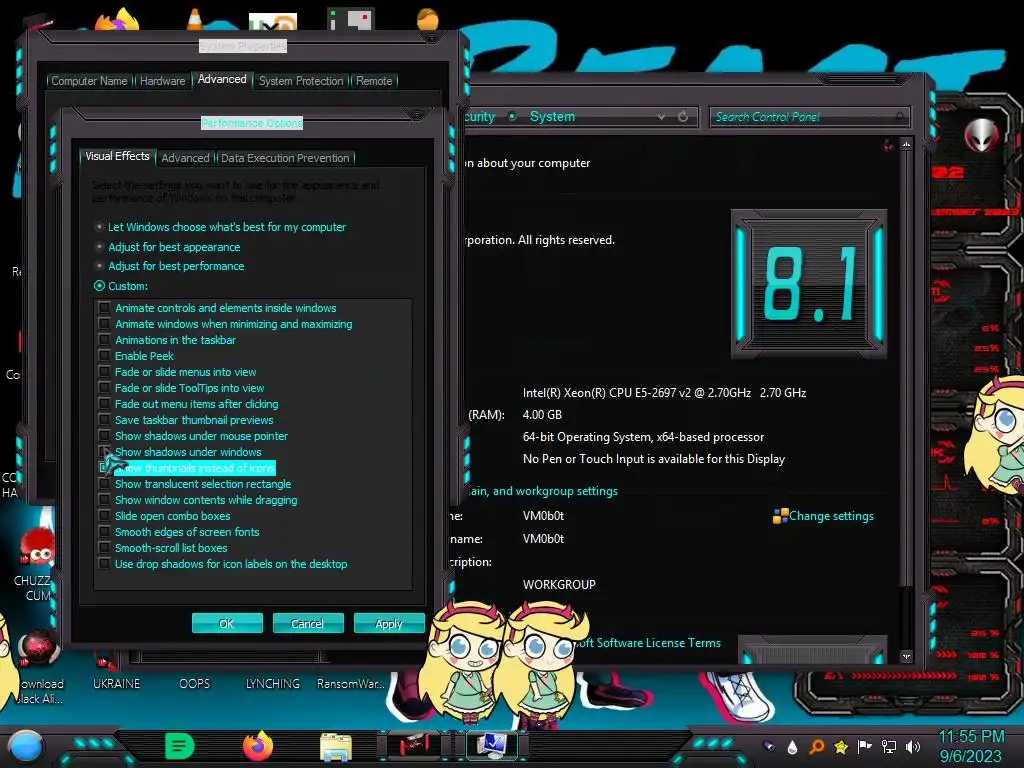Click the Apply button
The image size is (1024, 768).
pos(389,624)
